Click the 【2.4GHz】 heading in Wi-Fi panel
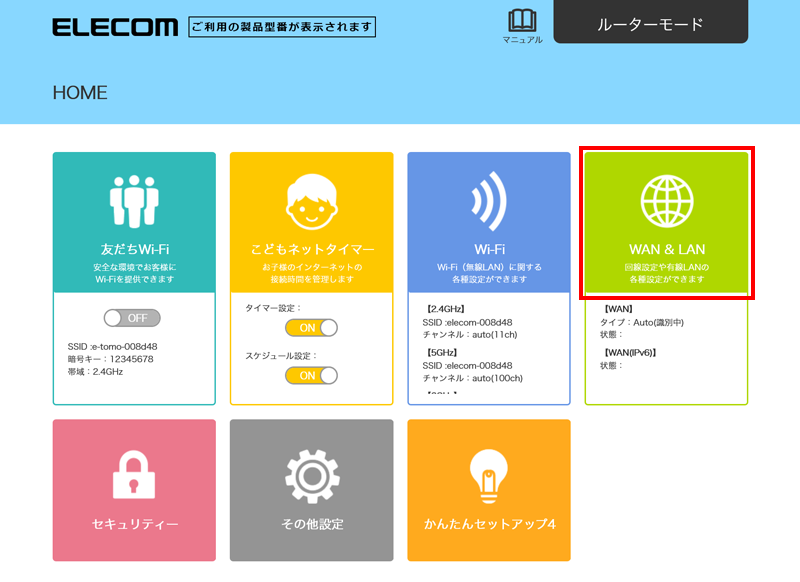 pyautogui.click(x=444, y=309)
